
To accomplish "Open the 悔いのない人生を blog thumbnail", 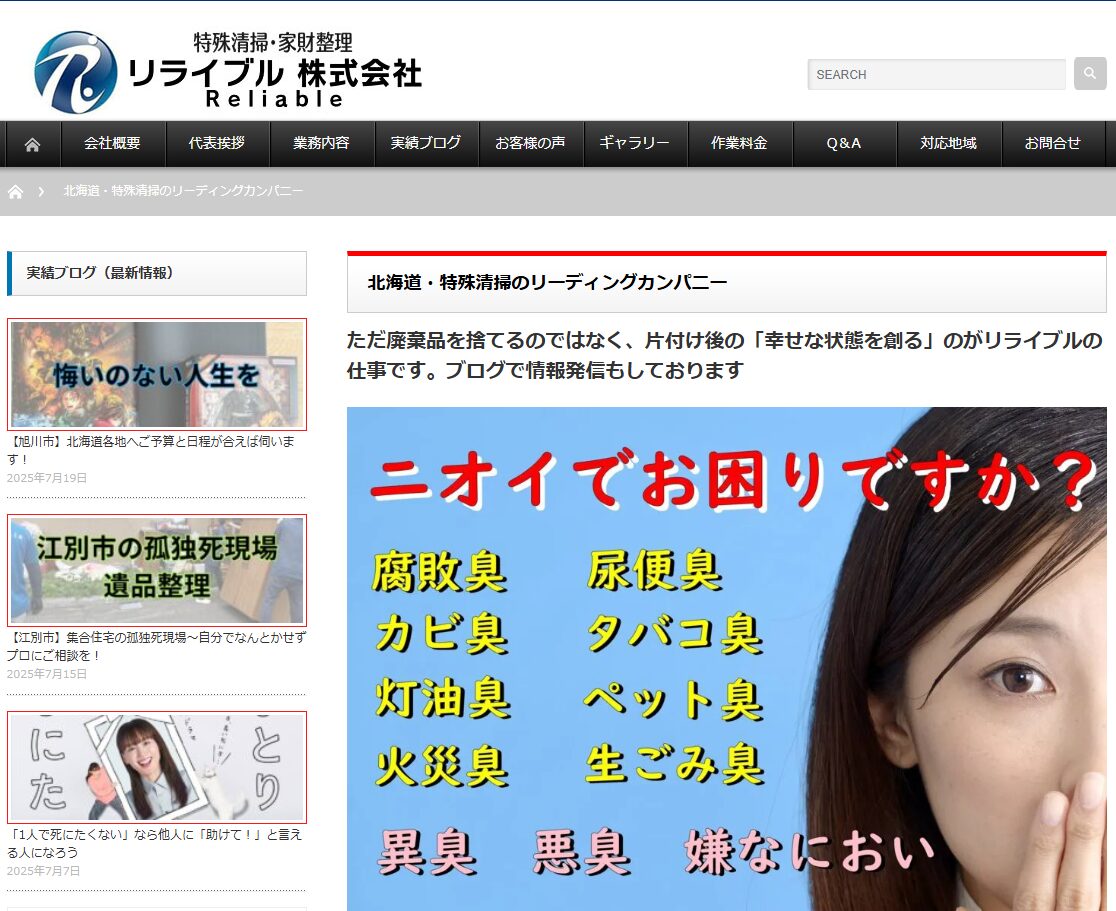I will tap(157, 374).
